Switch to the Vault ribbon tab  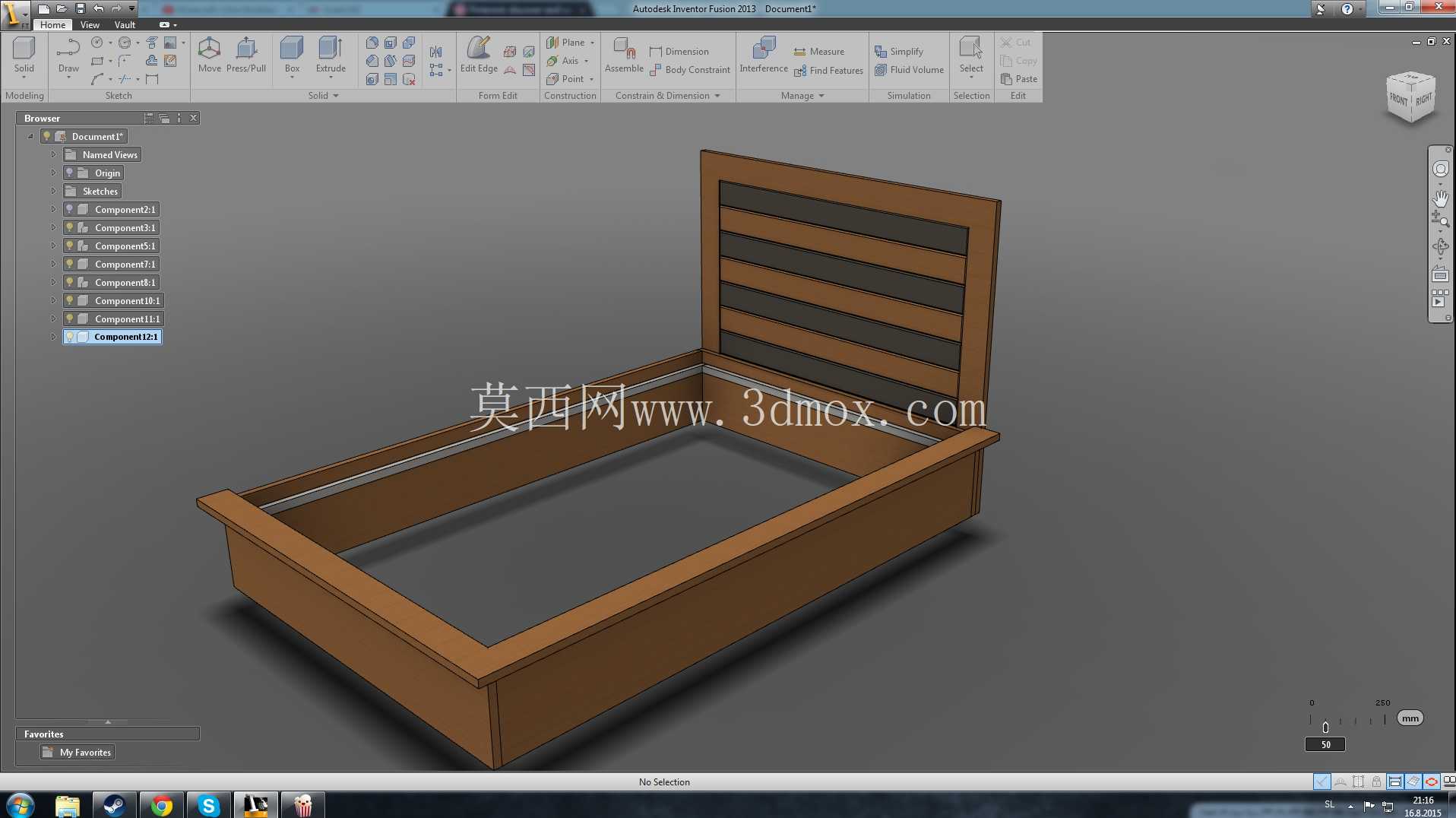(125, 24)
